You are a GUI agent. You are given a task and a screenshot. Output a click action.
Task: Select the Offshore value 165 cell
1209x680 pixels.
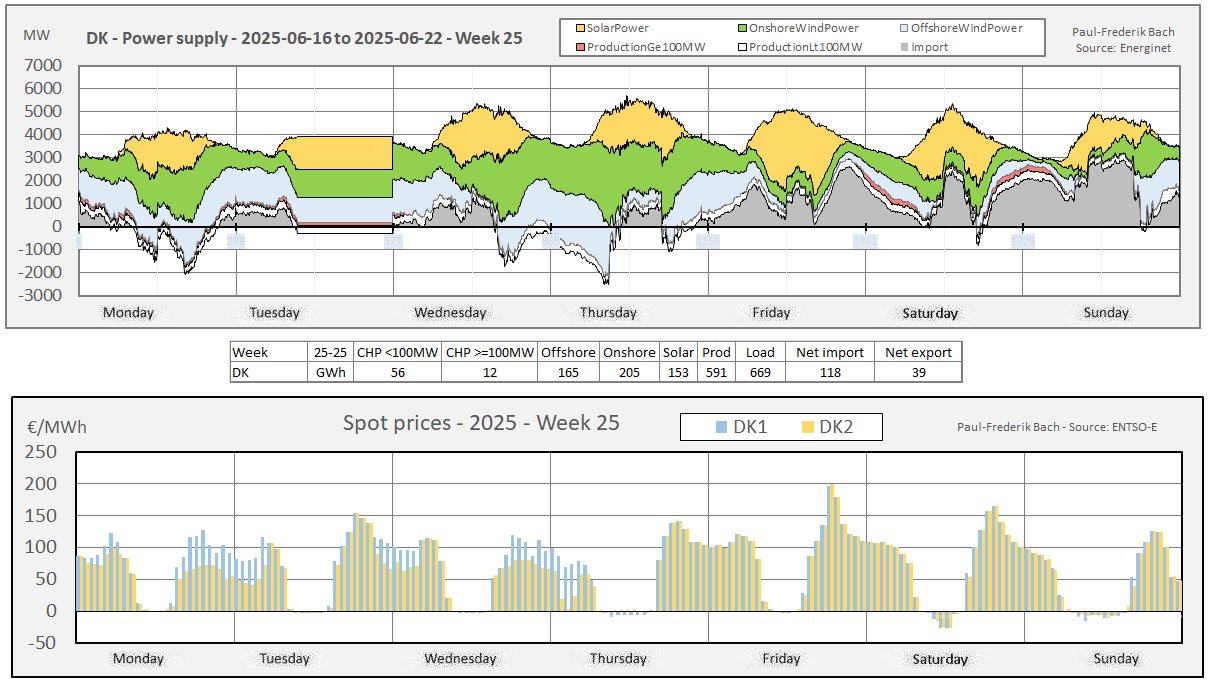[x=570, y=372]
